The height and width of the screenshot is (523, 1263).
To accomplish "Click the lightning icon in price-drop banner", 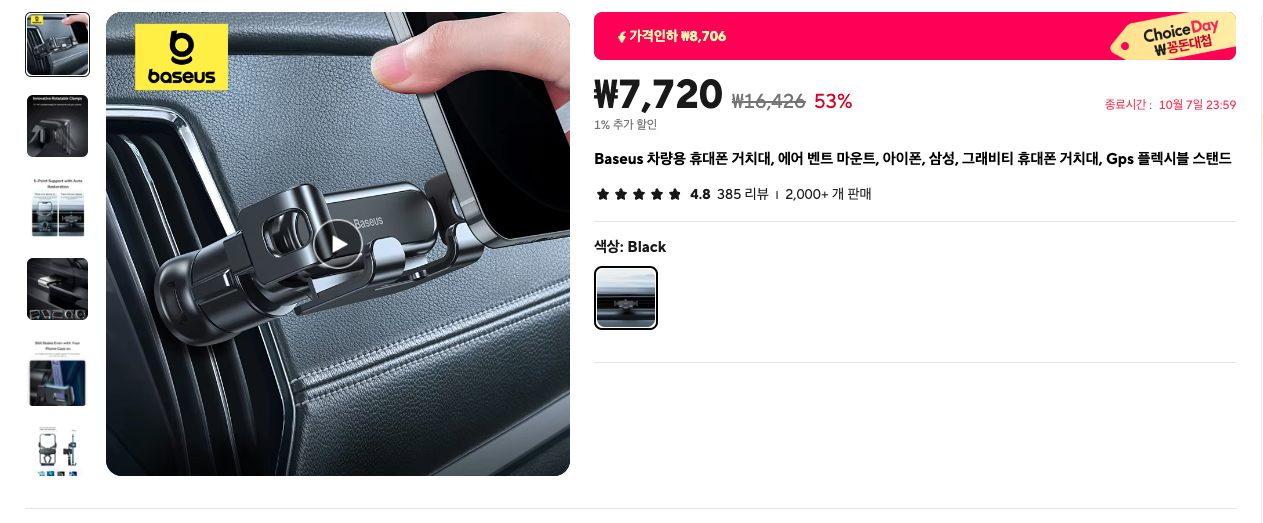I will (x=621, y=37).
